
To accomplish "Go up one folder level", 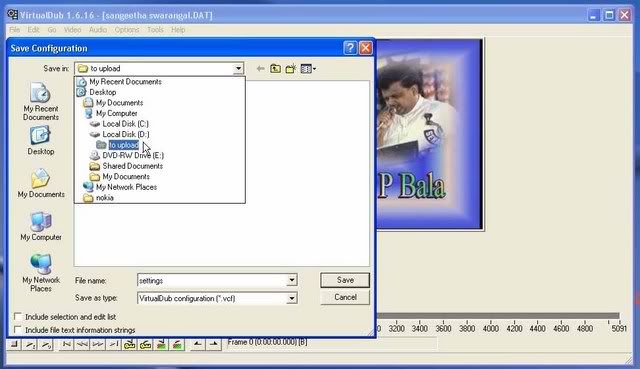I will pyautogui.click(x=276, y=69).
